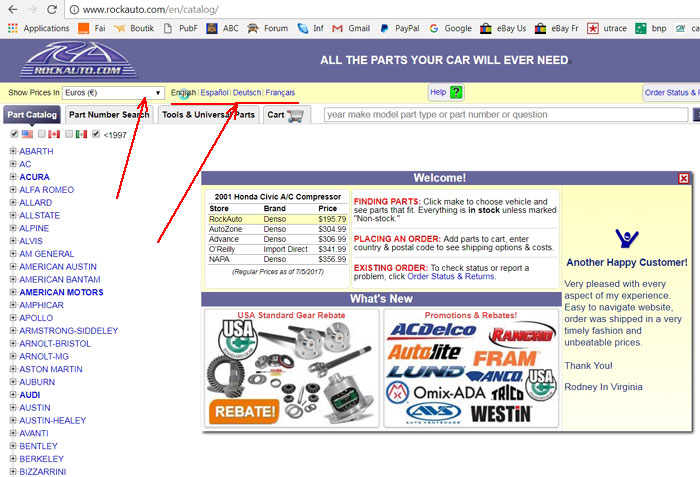Click the shopping cart icon
The image size is (700, 477).
[x=296, y=115]
